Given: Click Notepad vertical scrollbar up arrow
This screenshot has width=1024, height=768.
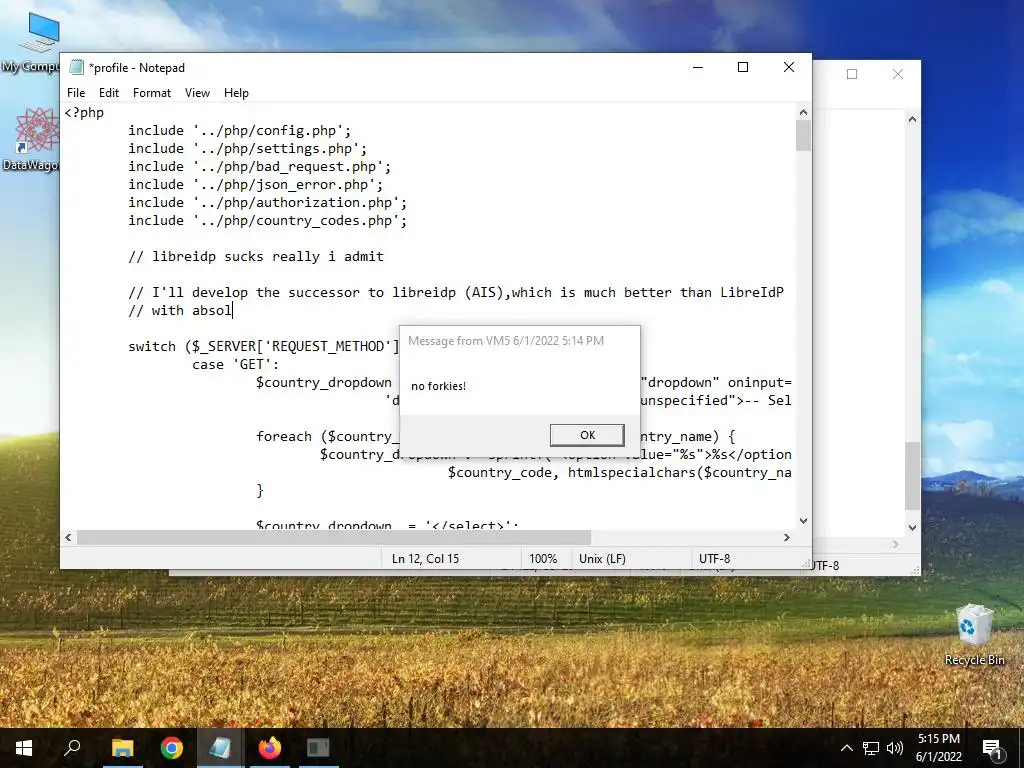Looking at the screenshot, I should coord(803,112).
